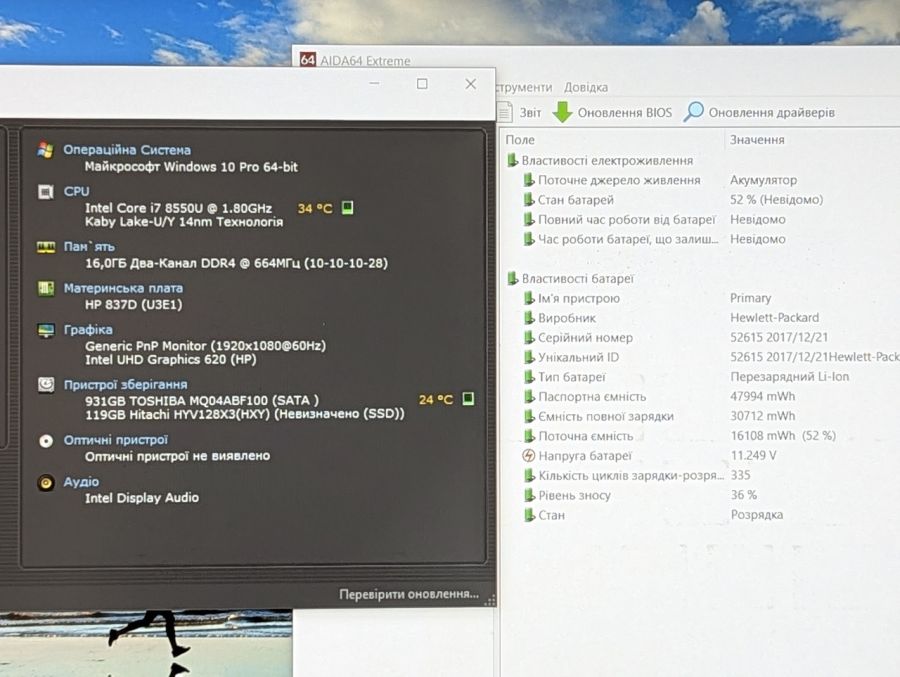Image resolution: width=900 pixels, height=677 pixels.
Task: Open the partially hidden Інструменти menu in AIDA64
Action: [524, 87]
